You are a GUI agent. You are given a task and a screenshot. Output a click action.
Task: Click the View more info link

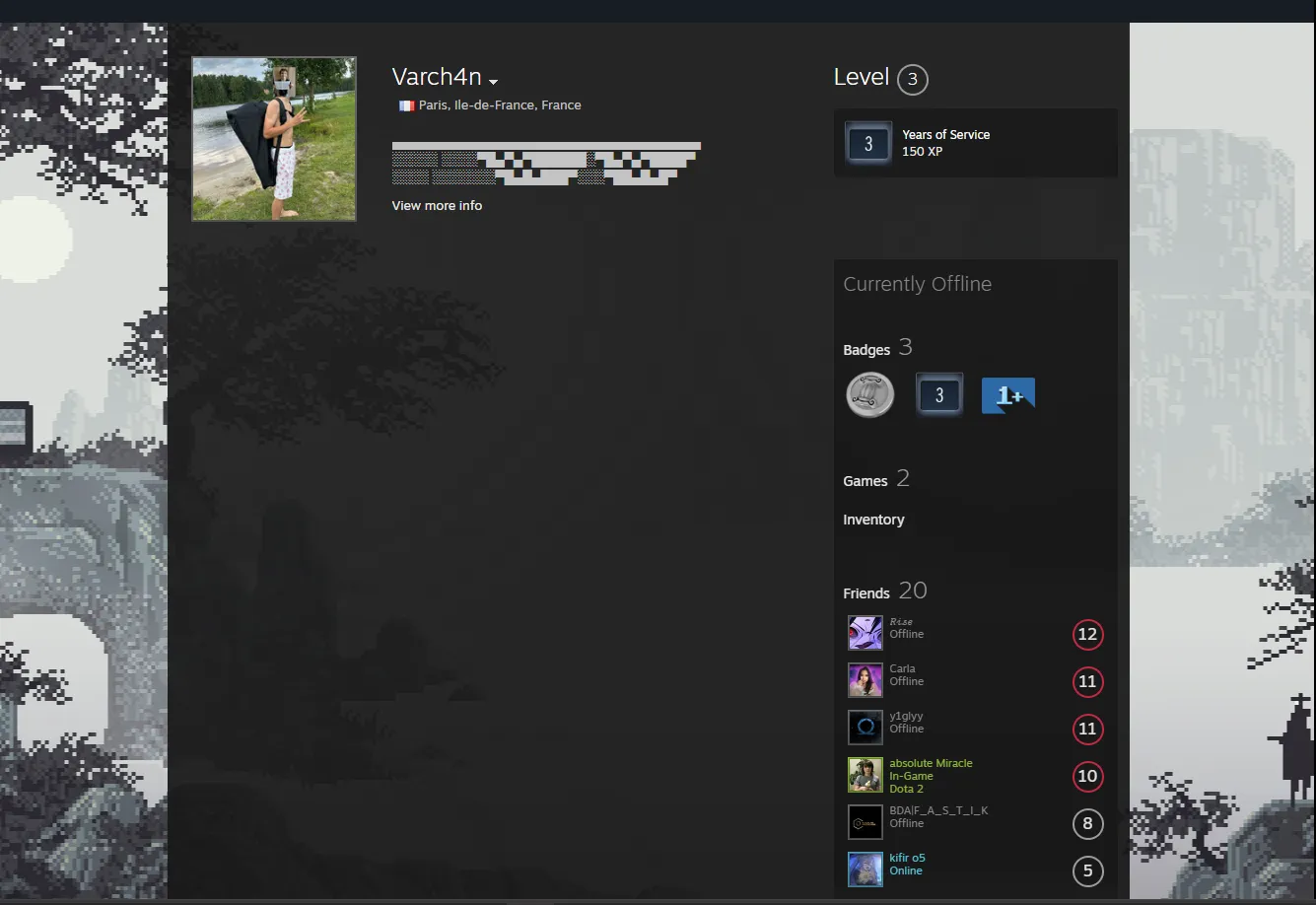[437, 205]
